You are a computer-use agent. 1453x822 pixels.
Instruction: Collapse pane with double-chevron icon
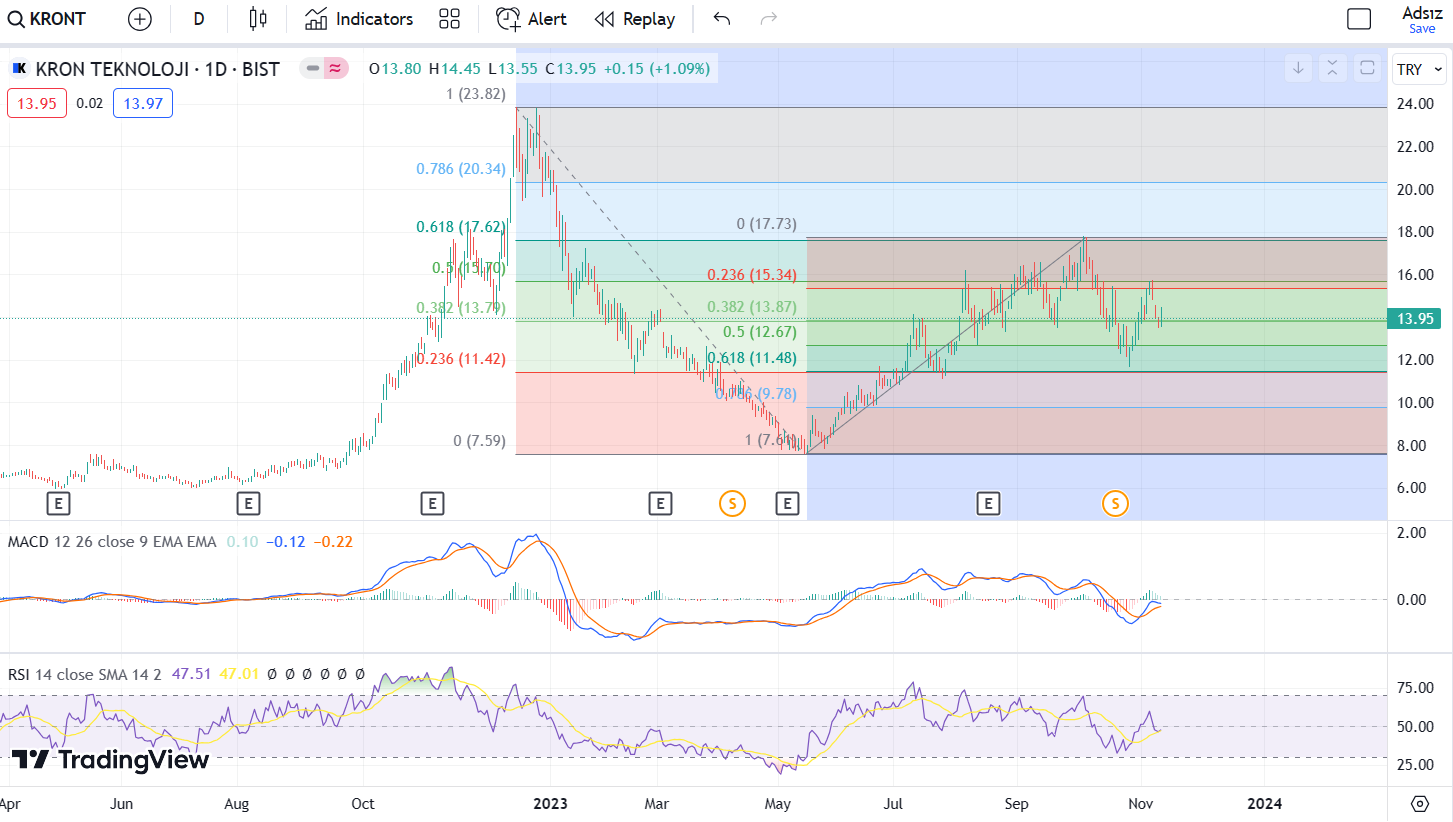(x=1332, y=68)
